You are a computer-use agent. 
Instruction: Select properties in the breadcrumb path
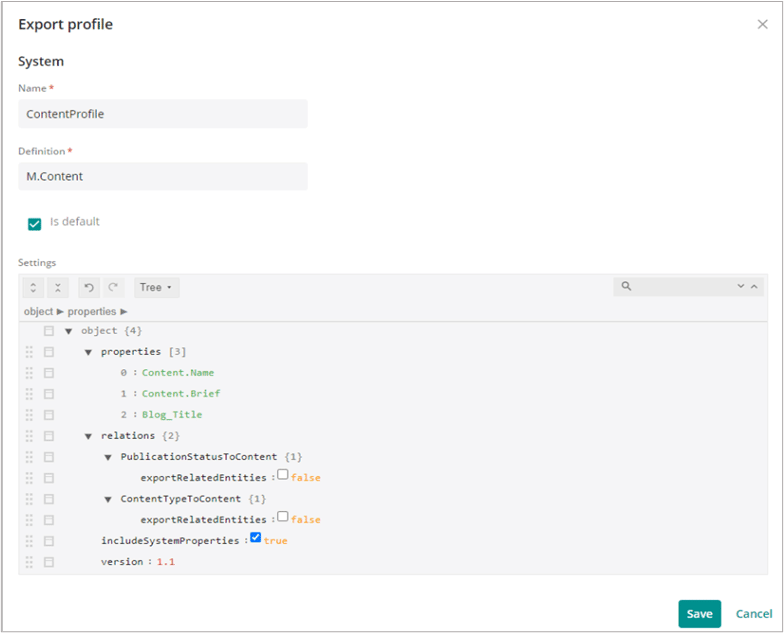click(x=92, y=312)
